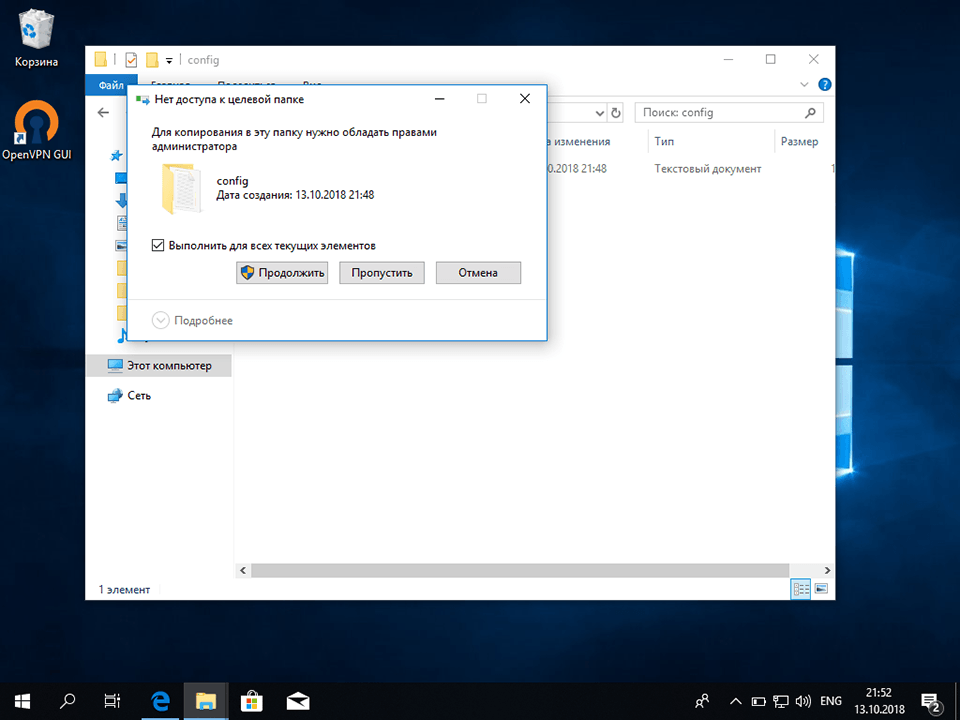960x720 pixels.
Task: Open the Корзина desktop icon
Action: (x=36, y=39)
